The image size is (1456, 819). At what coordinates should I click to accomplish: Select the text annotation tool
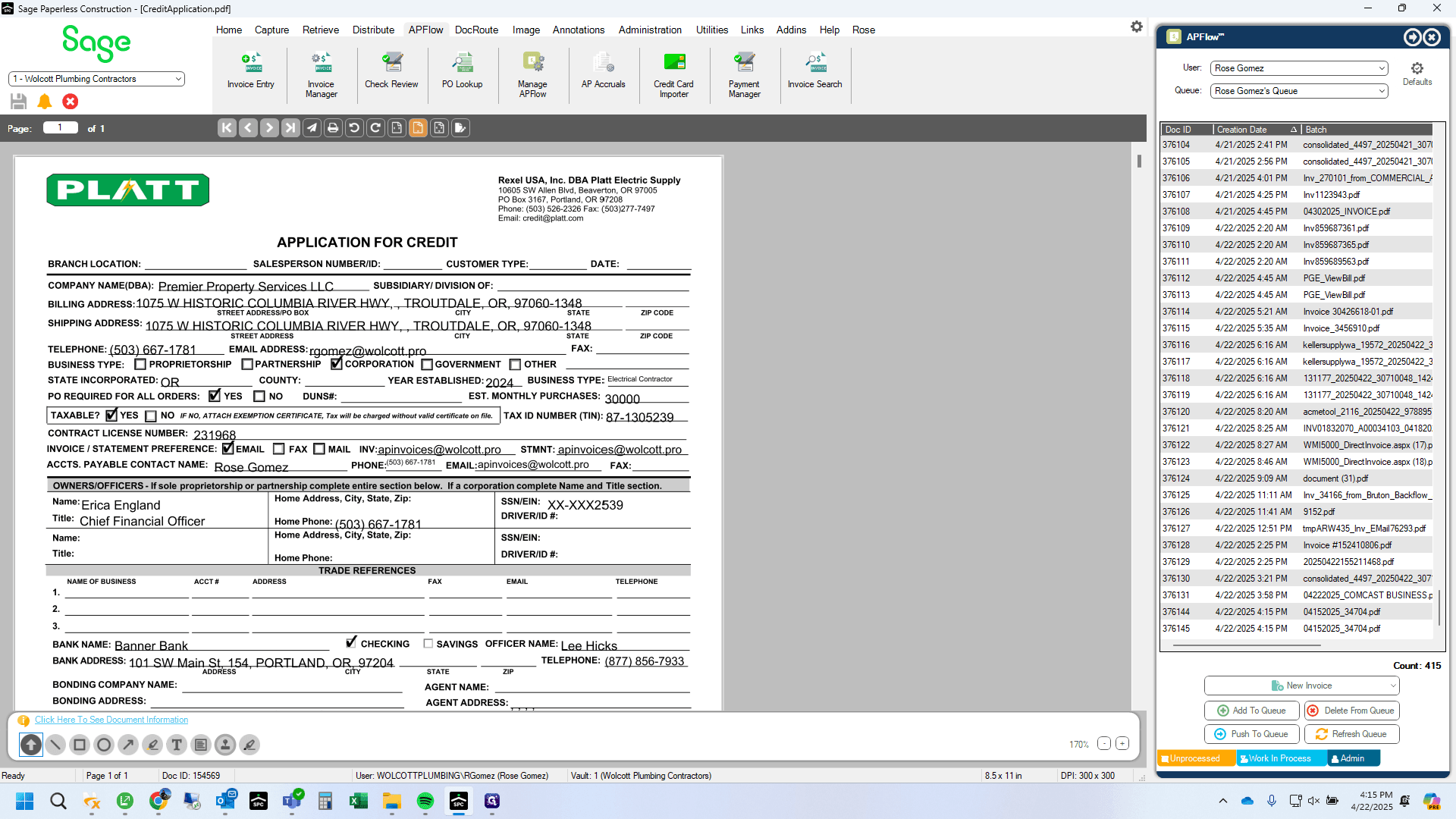[x=177, y=745]
